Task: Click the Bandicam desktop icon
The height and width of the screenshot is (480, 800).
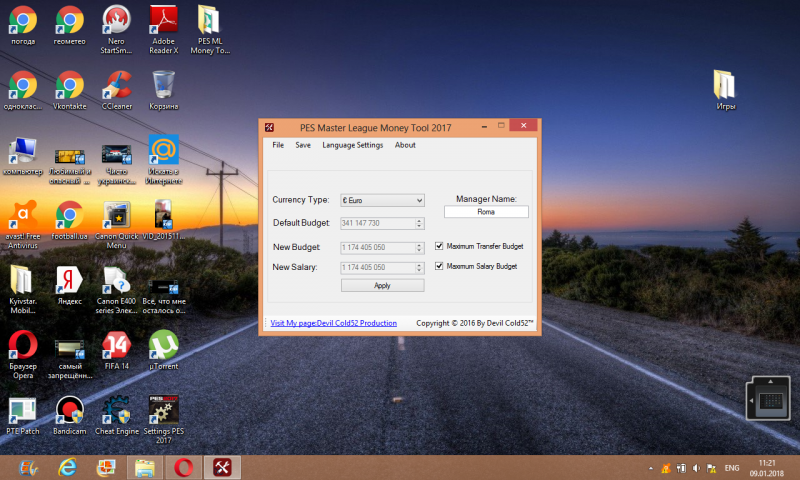Action: click(x=70, y=416)
